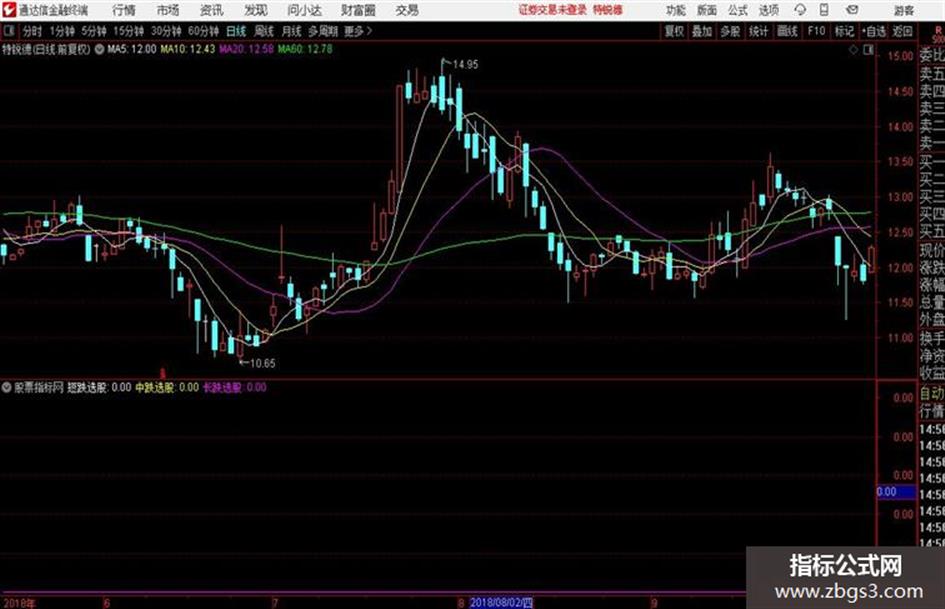945x609 pixels.
Task: Switch to 30分钟 period
Action: pos(166,31)
